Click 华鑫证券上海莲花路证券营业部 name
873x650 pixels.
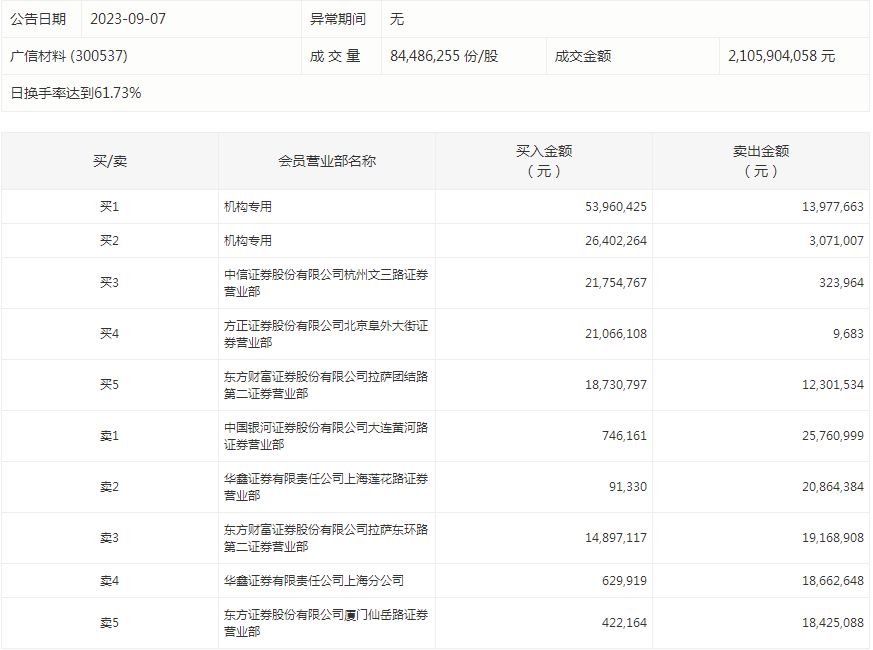tap(326, 487)
